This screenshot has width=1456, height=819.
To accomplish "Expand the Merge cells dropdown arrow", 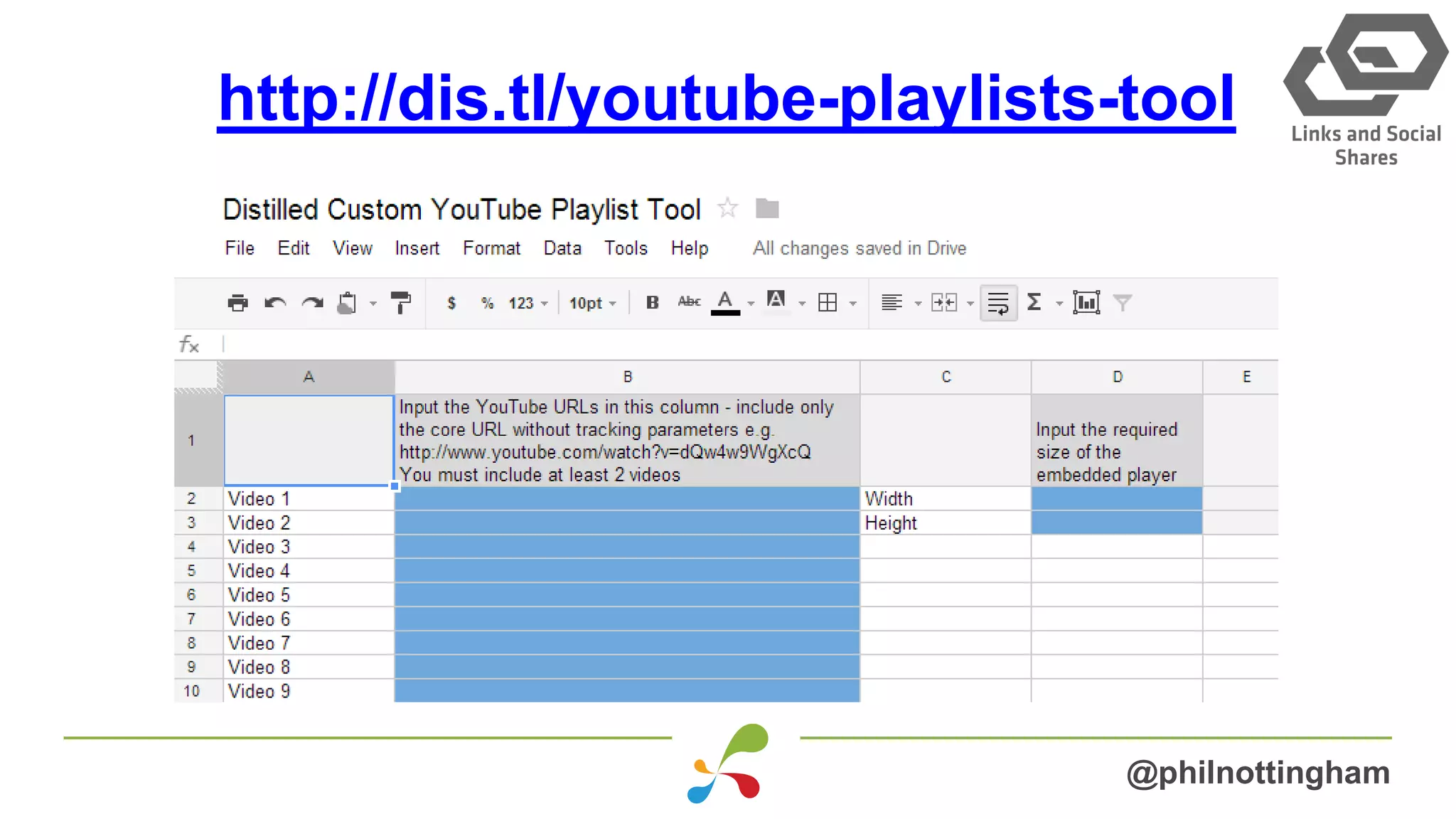I will click(970, 304).
